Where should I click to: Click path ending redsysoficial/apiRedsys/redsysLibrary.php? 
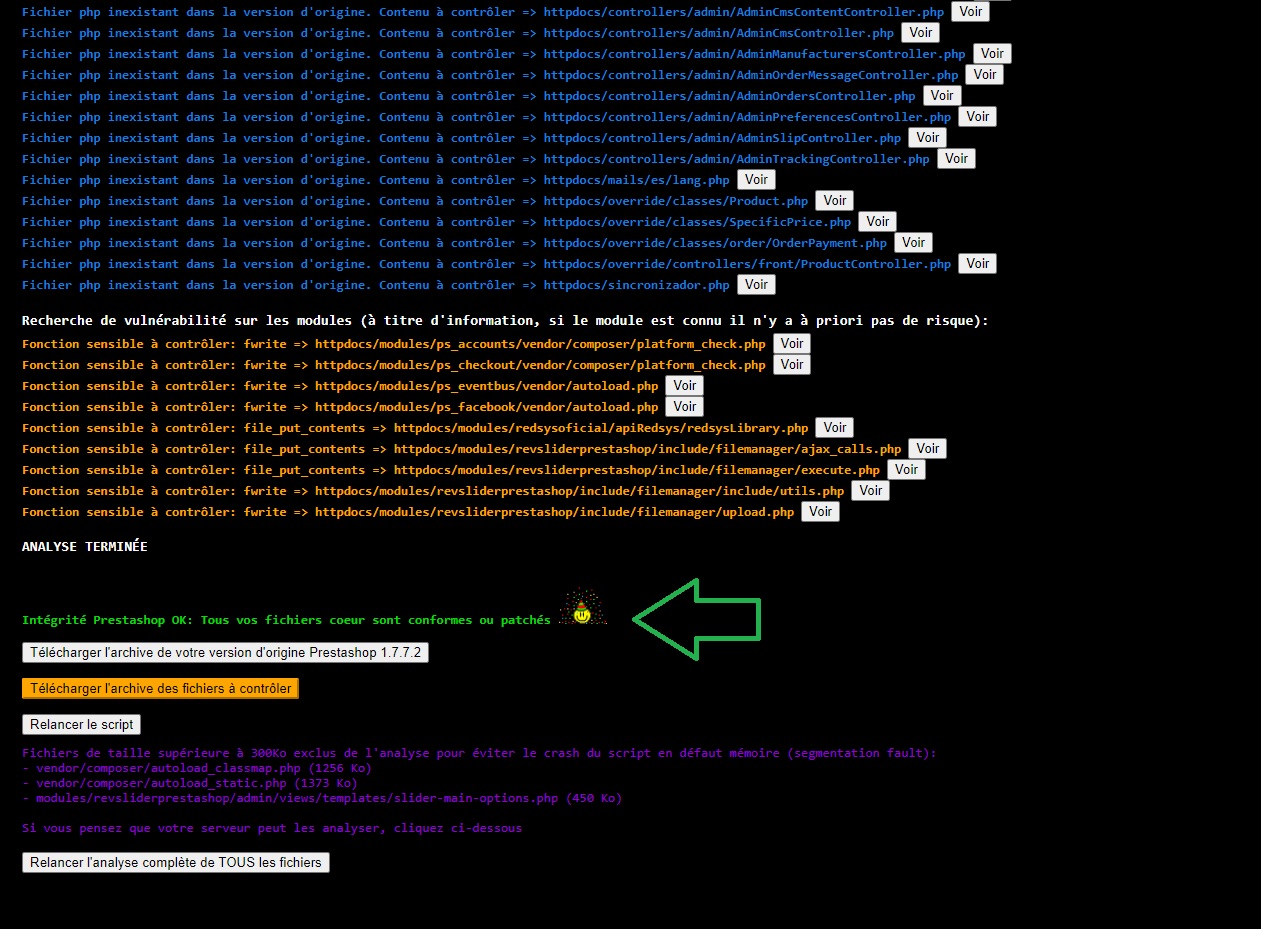click(601, 428)
